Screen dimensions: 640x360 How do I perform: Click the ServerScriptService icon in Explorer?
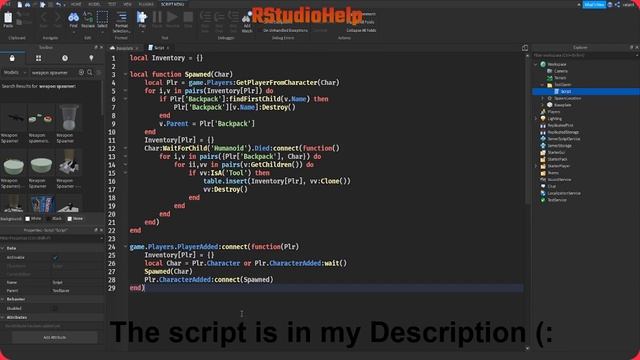tap(543, 139)
